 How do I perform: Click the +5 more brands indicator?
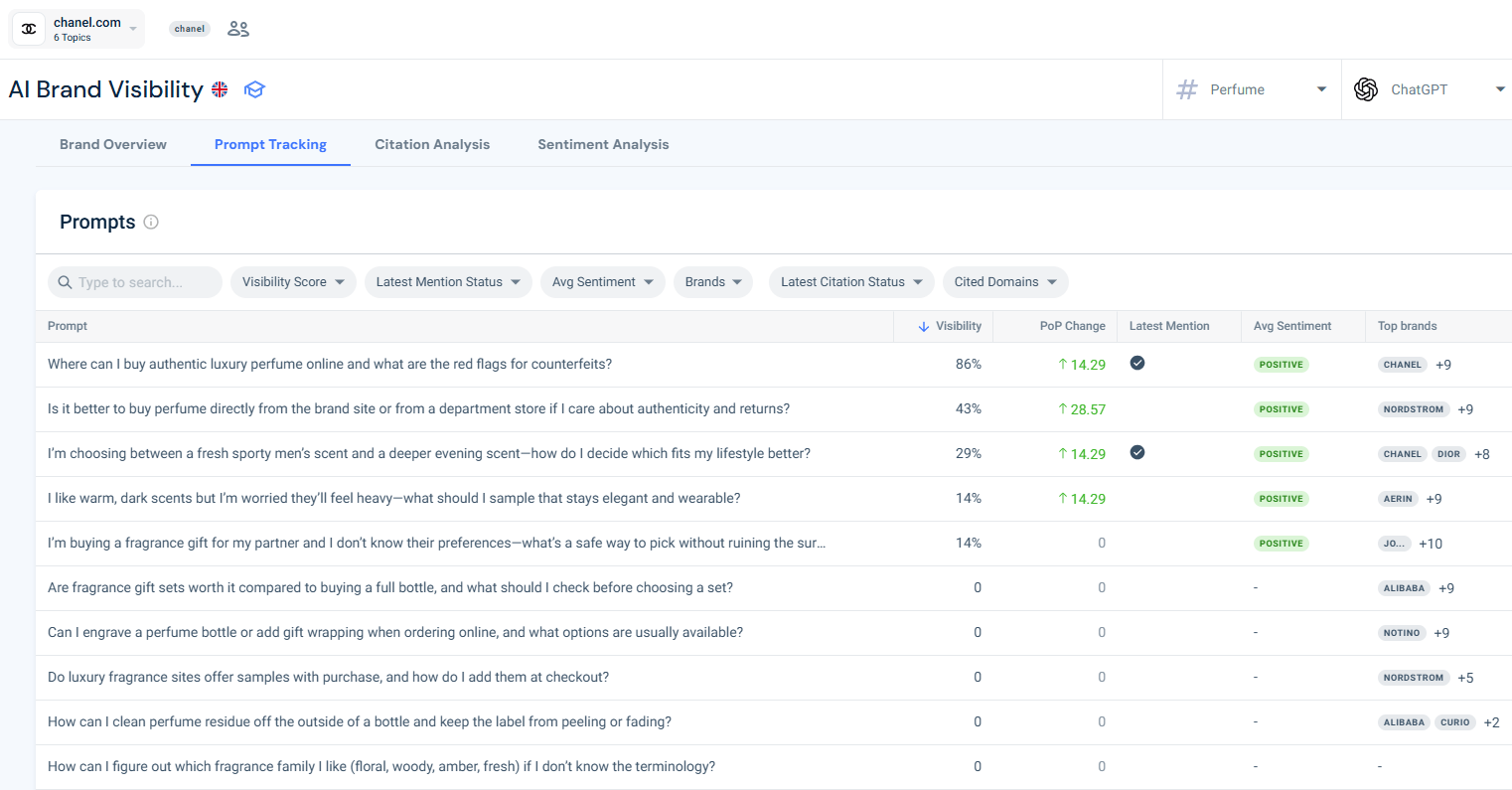coord(1465,678)
